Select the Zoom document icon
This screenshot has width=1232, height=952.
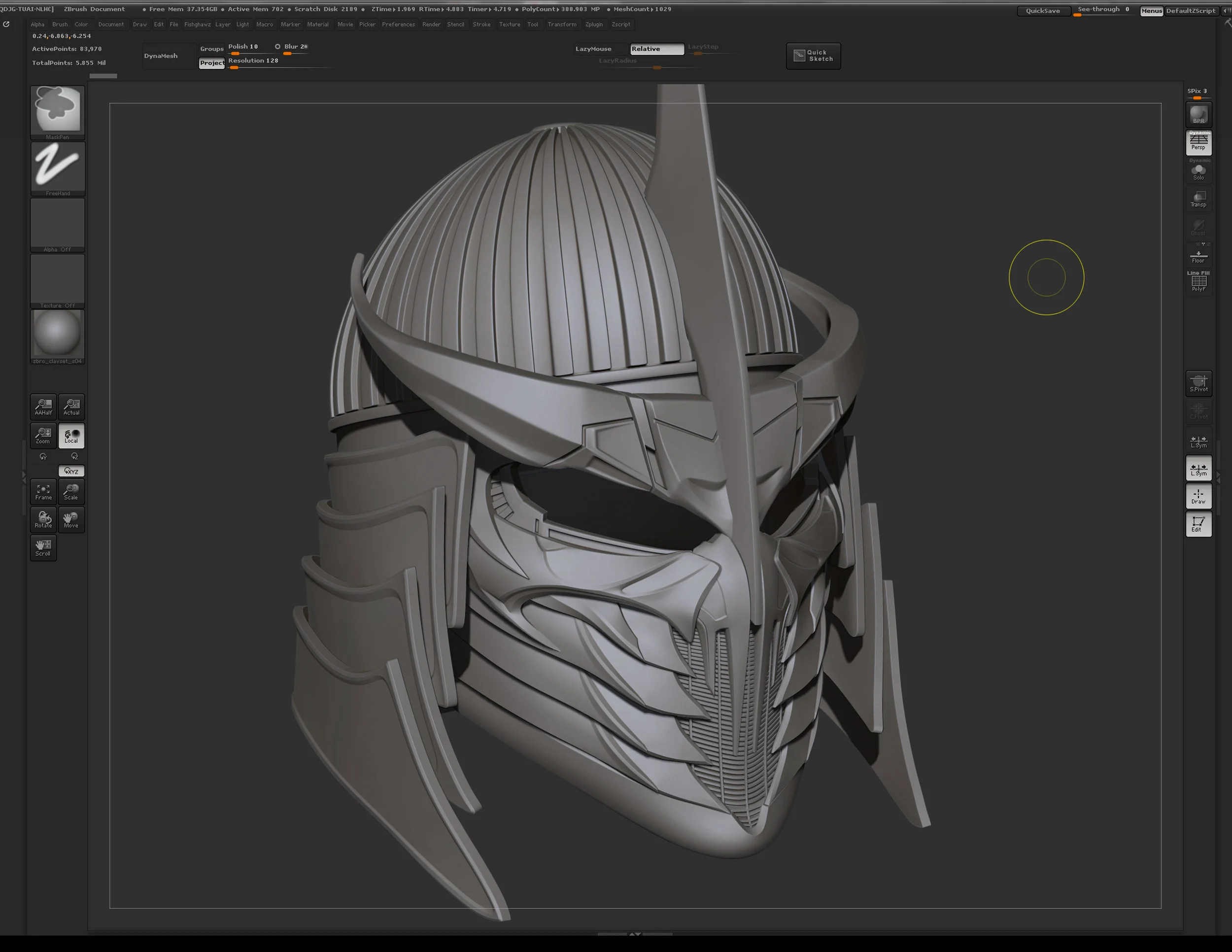[x=43, y=436]
